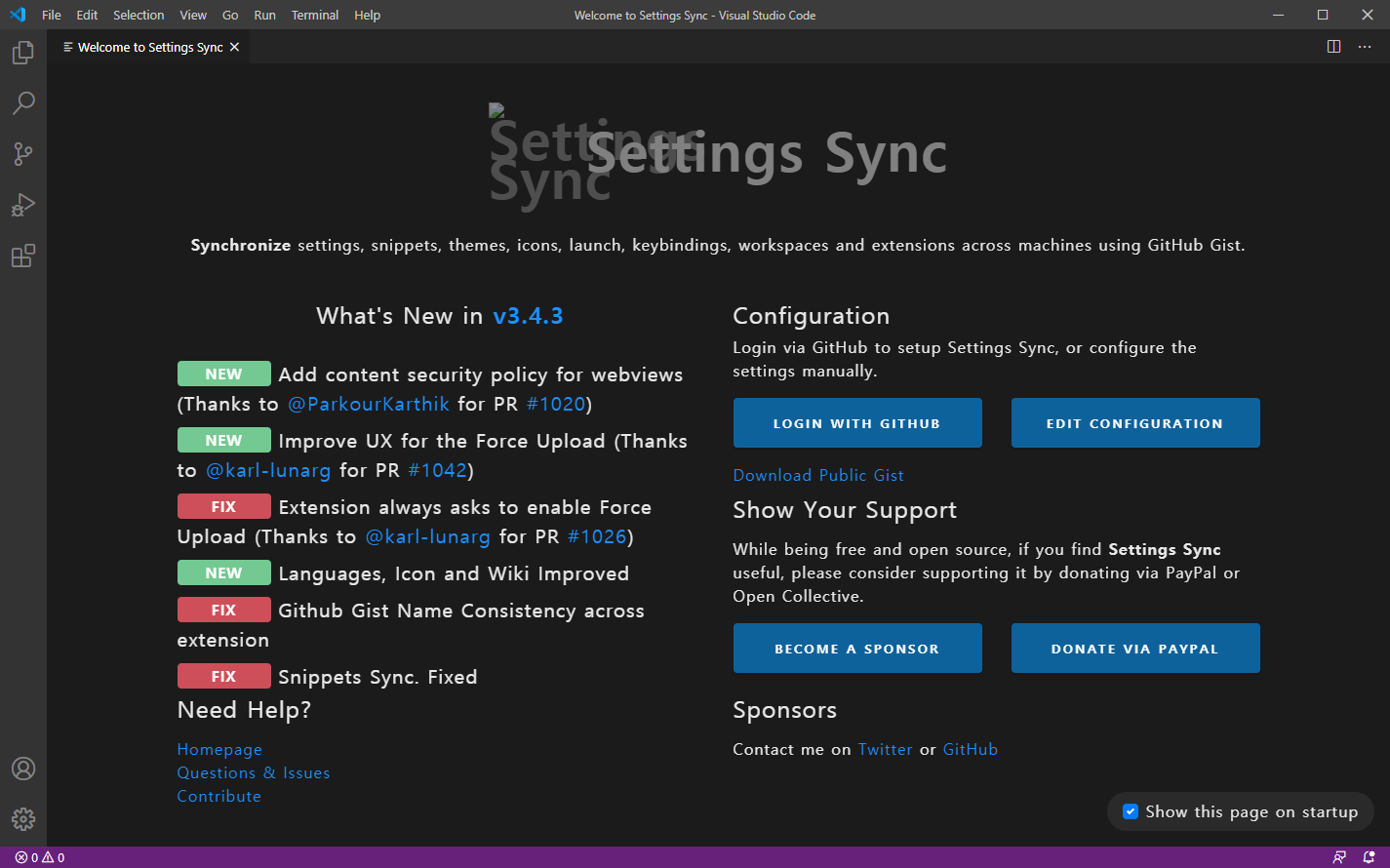
Task: Click the feedback icon in status bar
Action: coord(1339,857)
